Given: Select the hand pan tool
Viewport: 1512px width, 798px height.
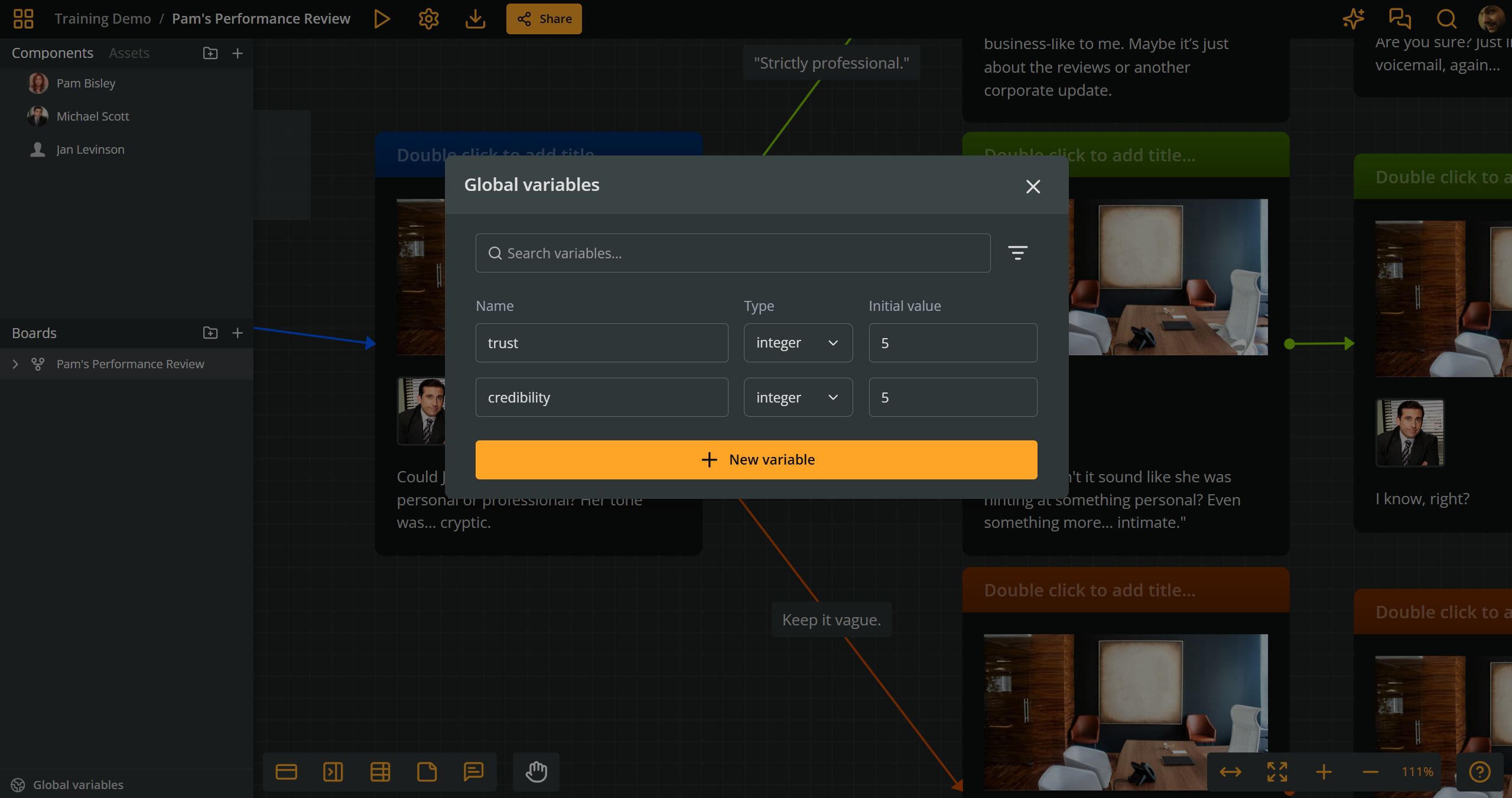Looking at the screenshot, I should [535, 771].
